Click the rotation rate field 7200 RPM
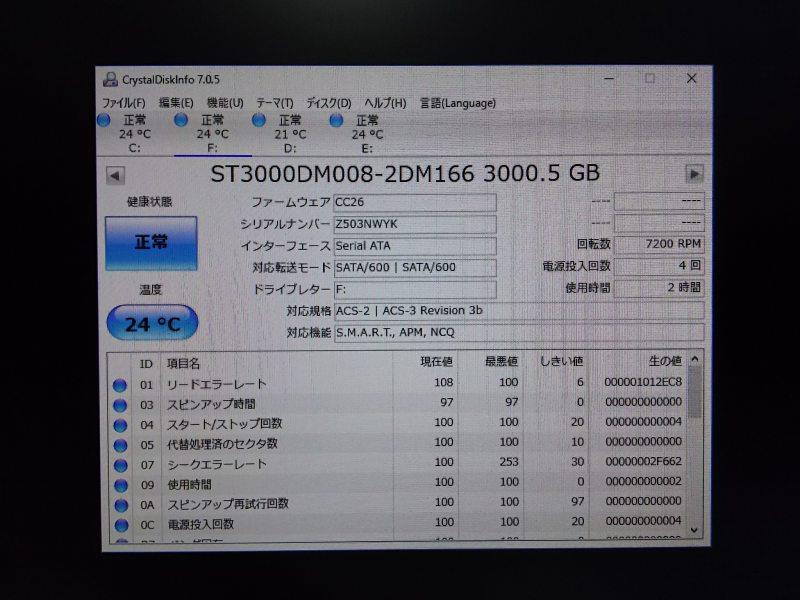This screenshot has width=800, height=600. (x=659, y=244)
